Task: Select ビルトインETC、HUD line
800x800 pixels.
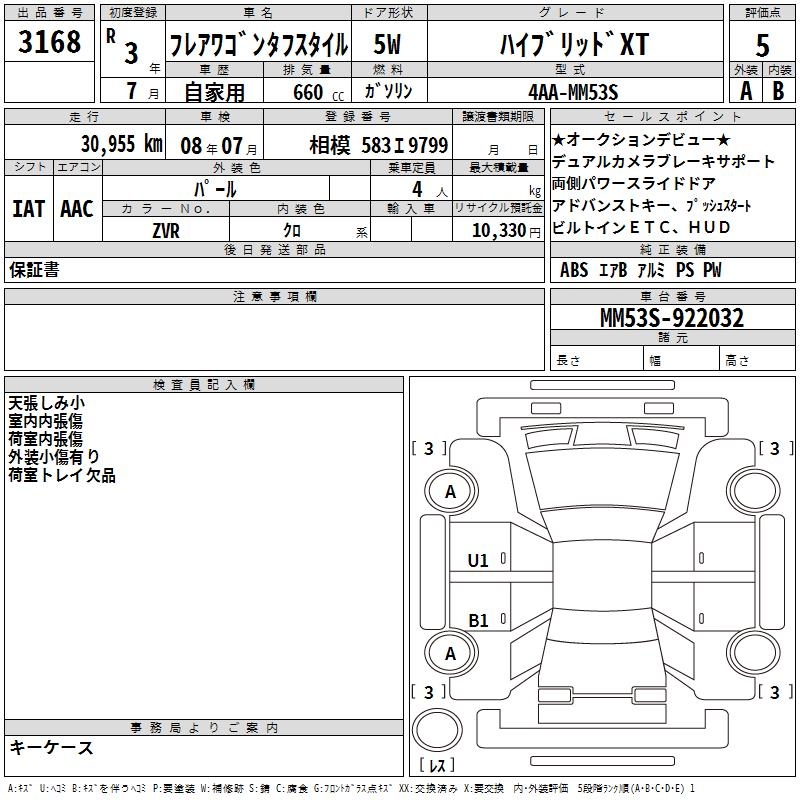Action: point(641,227)
